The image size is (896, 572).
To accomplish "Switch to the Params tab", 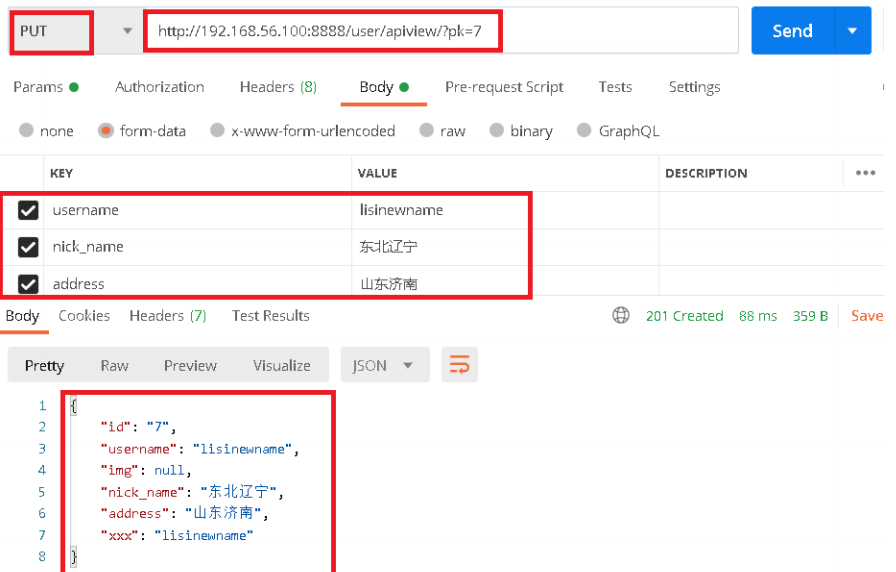I will point(46,87).
